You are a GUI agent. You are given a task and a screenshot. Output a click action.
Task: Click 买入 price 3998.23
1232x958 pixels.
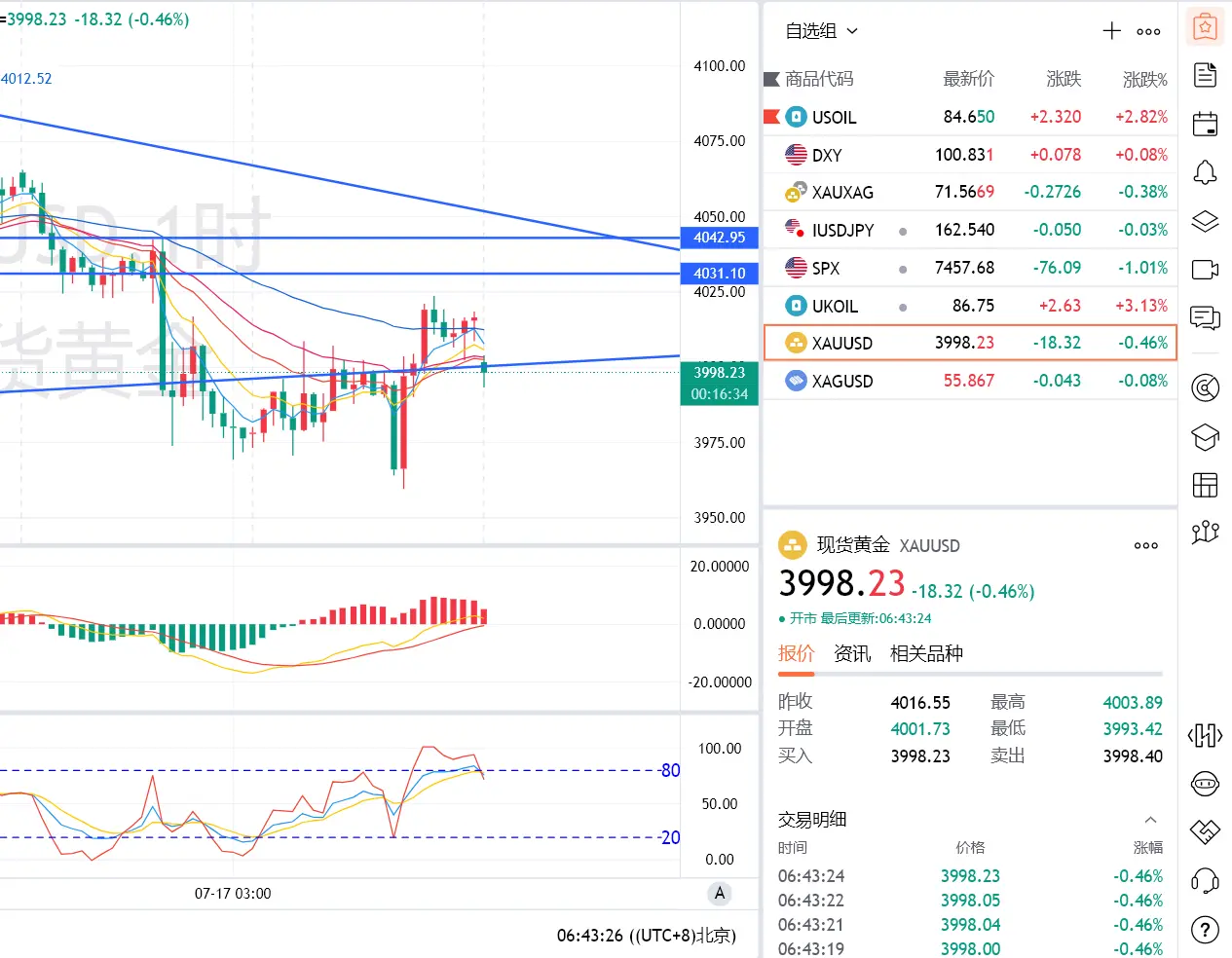click(x=920, y=756)
